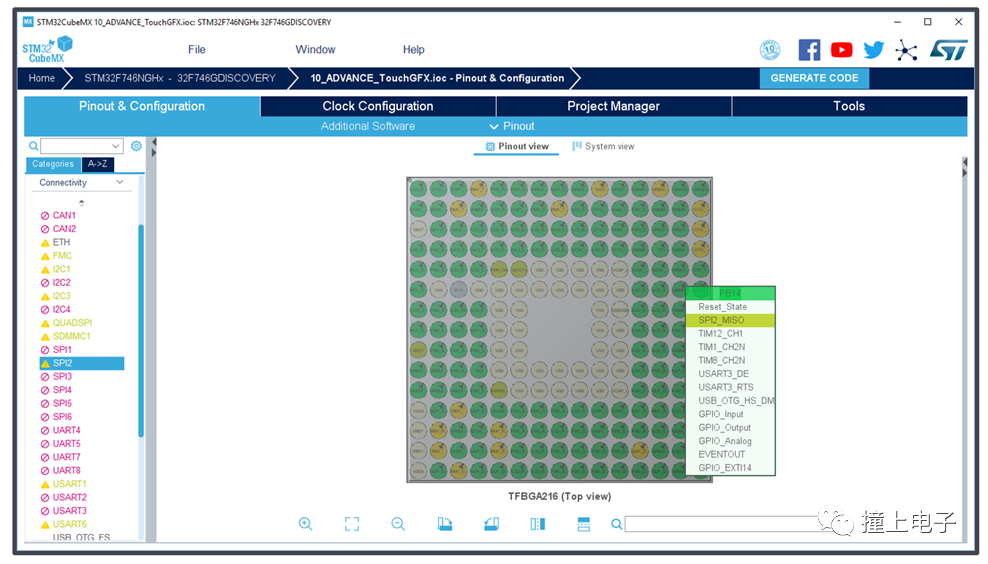Select Pinout & Configuration tab
The image size is (988, 564).
click(142, 106)
